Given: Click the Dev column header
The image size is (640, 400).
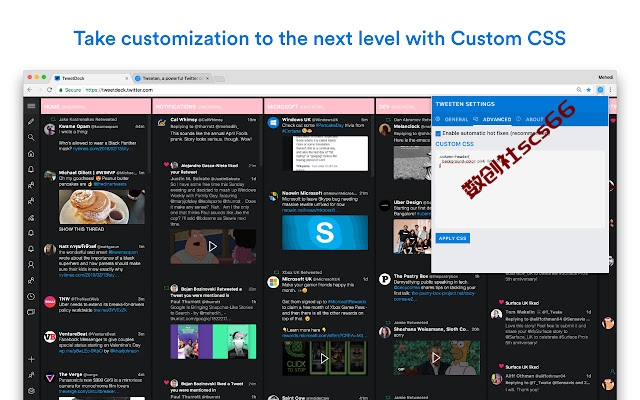Looking at the screenshot, I should pyautogui.click(x=403, y=106).
